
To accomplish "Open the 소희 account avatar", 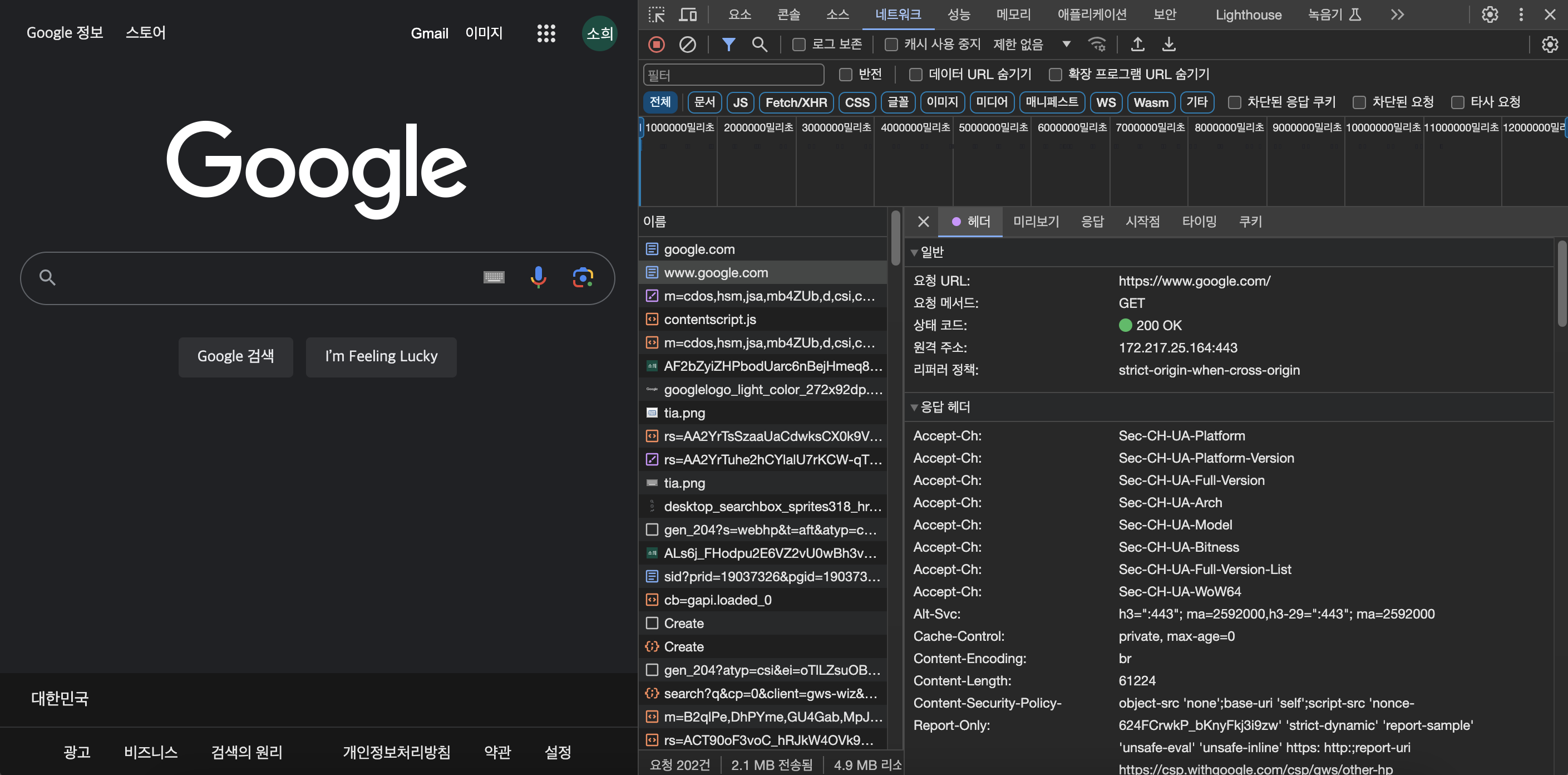I will coord(600,33).
